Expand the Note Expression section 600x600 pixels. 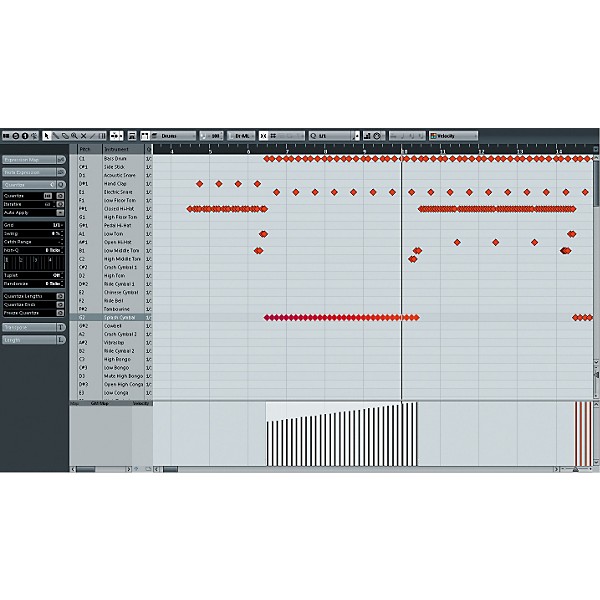(29, 173)
